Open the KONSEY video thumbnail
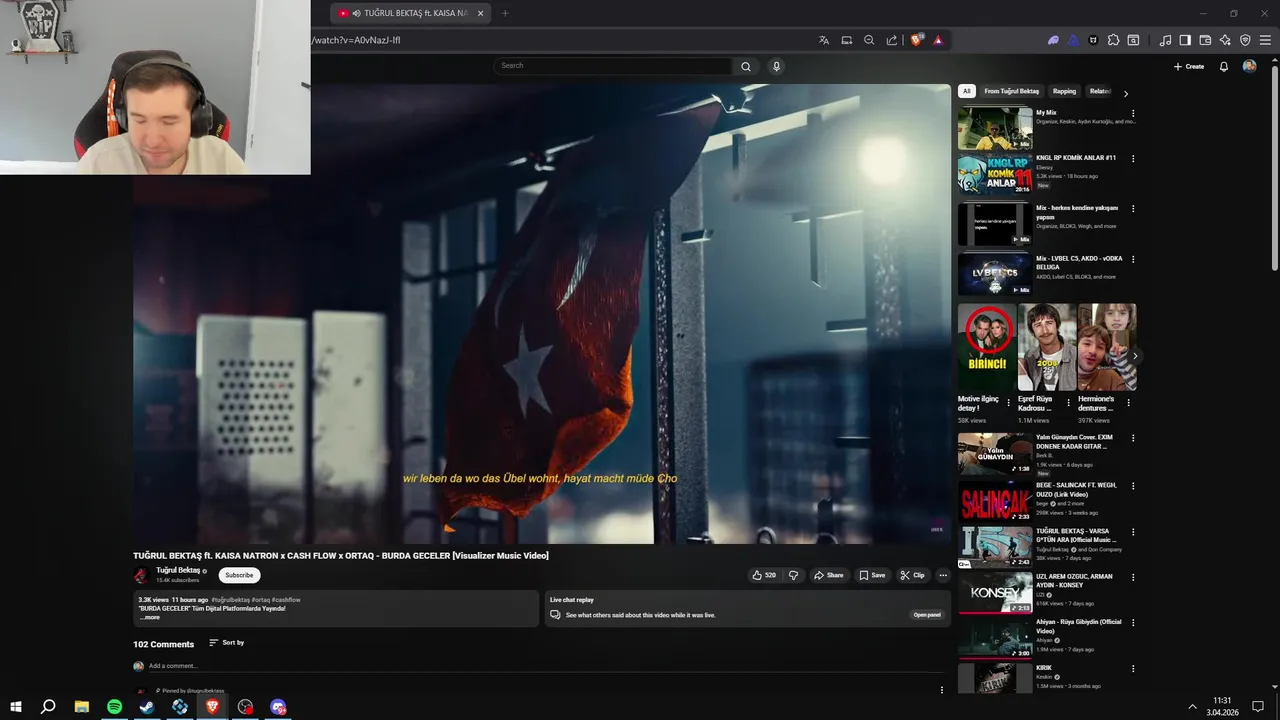Screen dimensions: 1280x720 (x=995, y=593)
